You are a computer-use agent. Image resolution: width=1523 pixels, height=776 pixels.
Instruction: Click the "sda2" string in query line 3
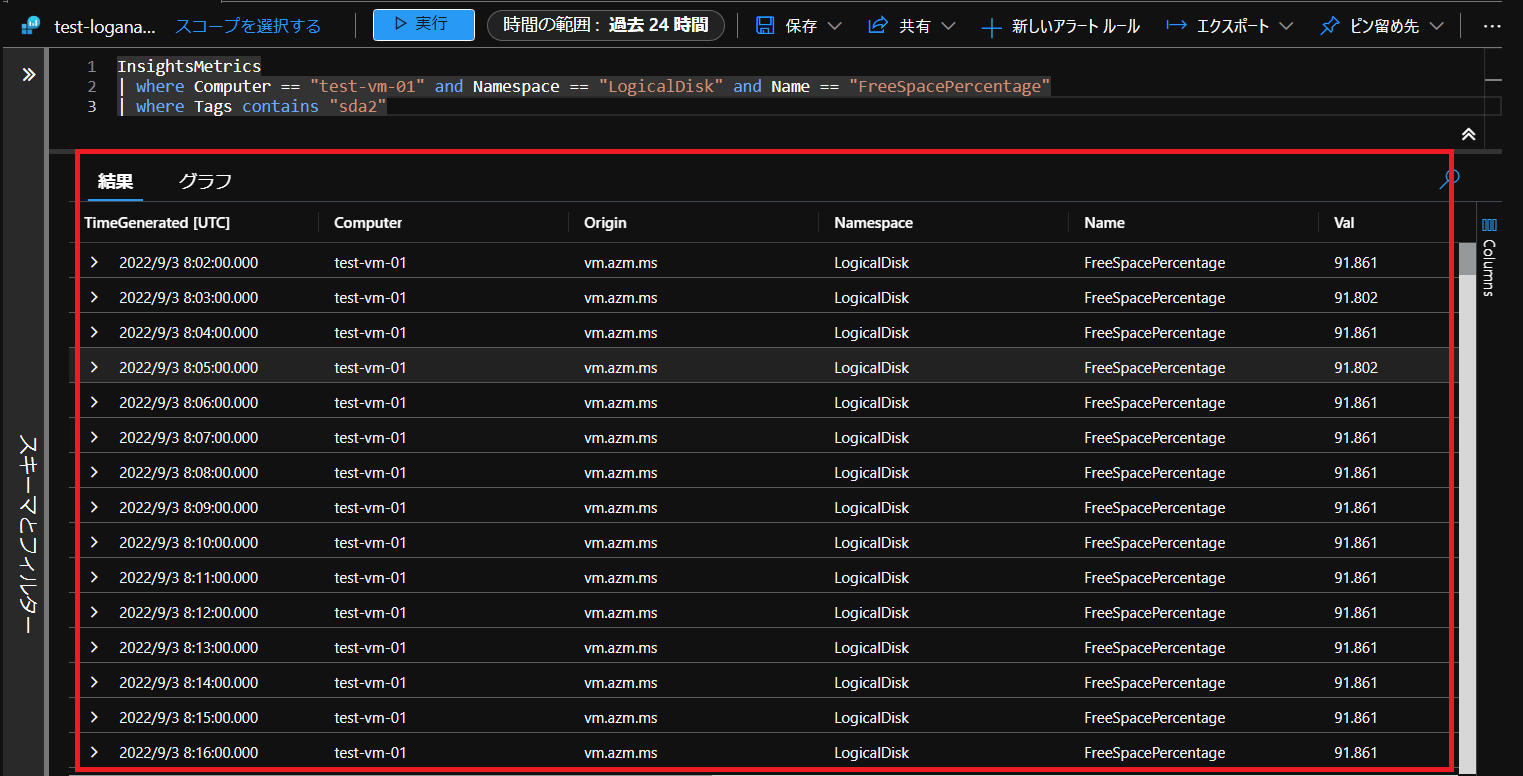click(357, 106)
